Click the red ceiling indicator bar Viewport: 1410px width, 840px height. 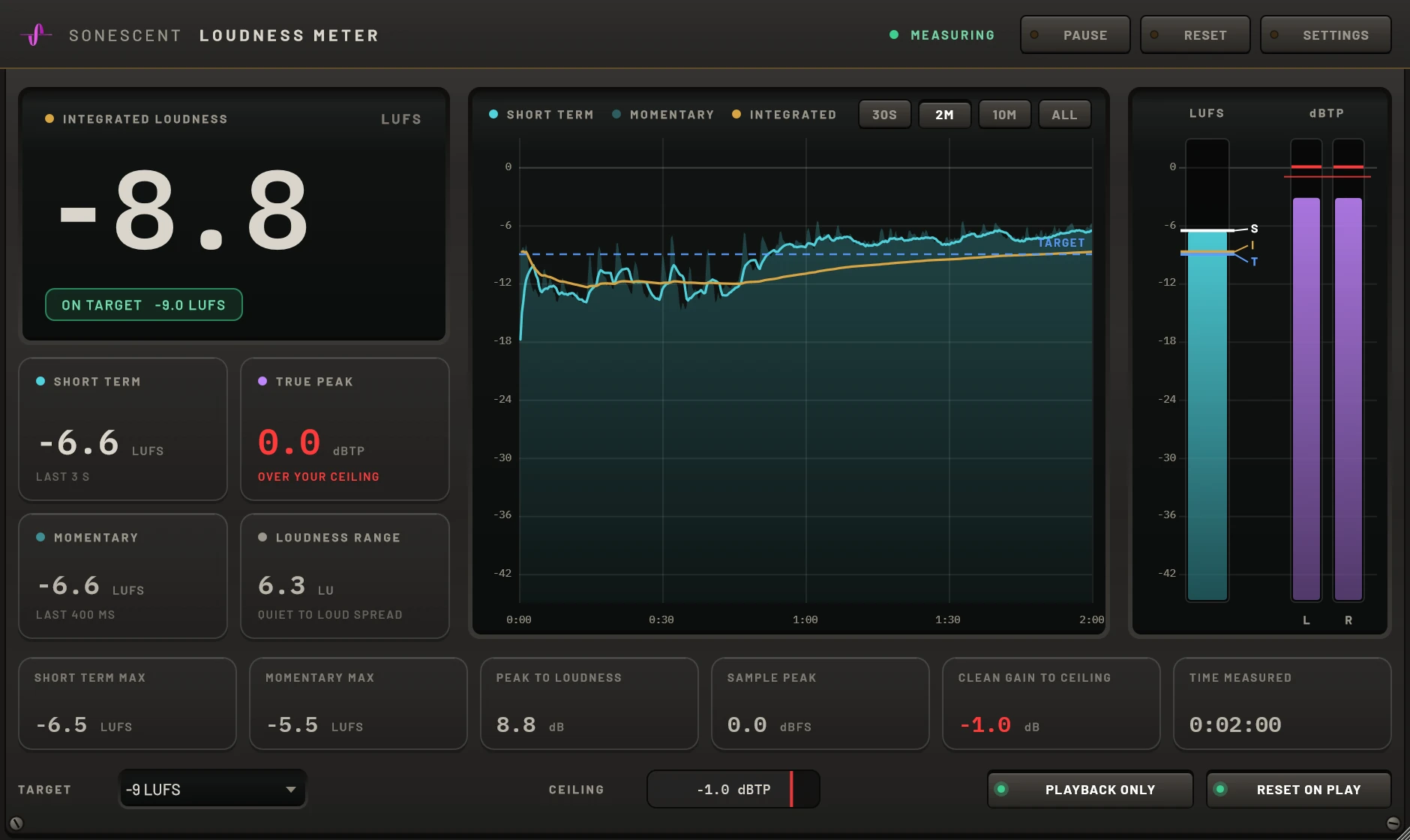[x=791, y=790]
